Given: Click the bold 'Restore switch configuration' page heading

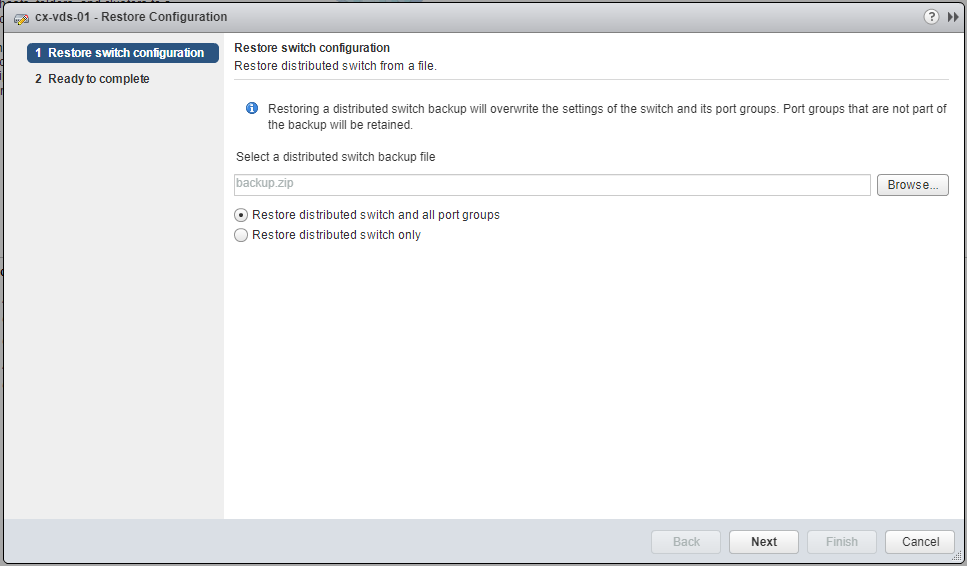Looking at the screenshot, I should click(x=311, y=48).
